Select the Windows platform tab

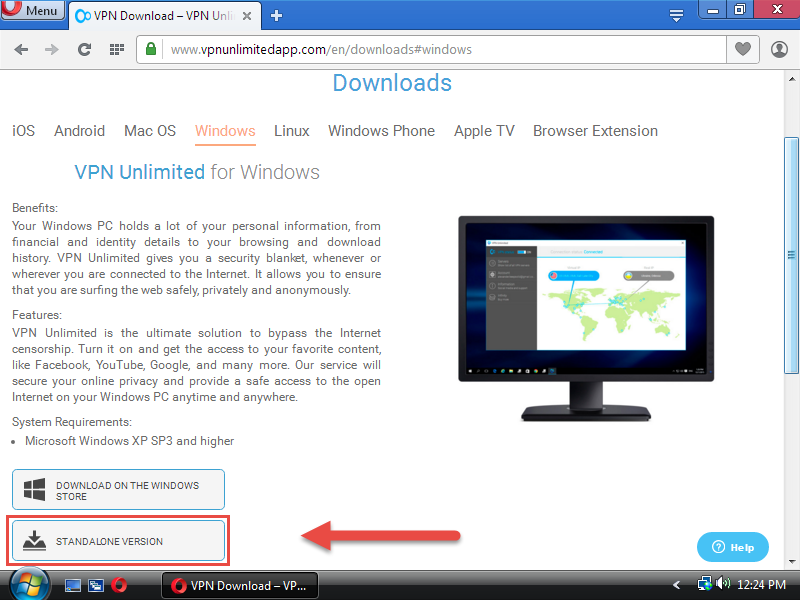(x=225, y=131)
